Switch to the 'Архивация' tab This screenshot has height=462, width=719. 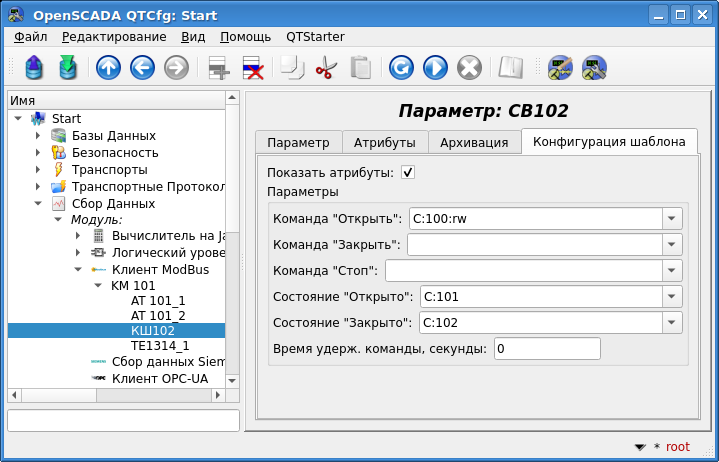pyautogui.click(x=474, y=142)
